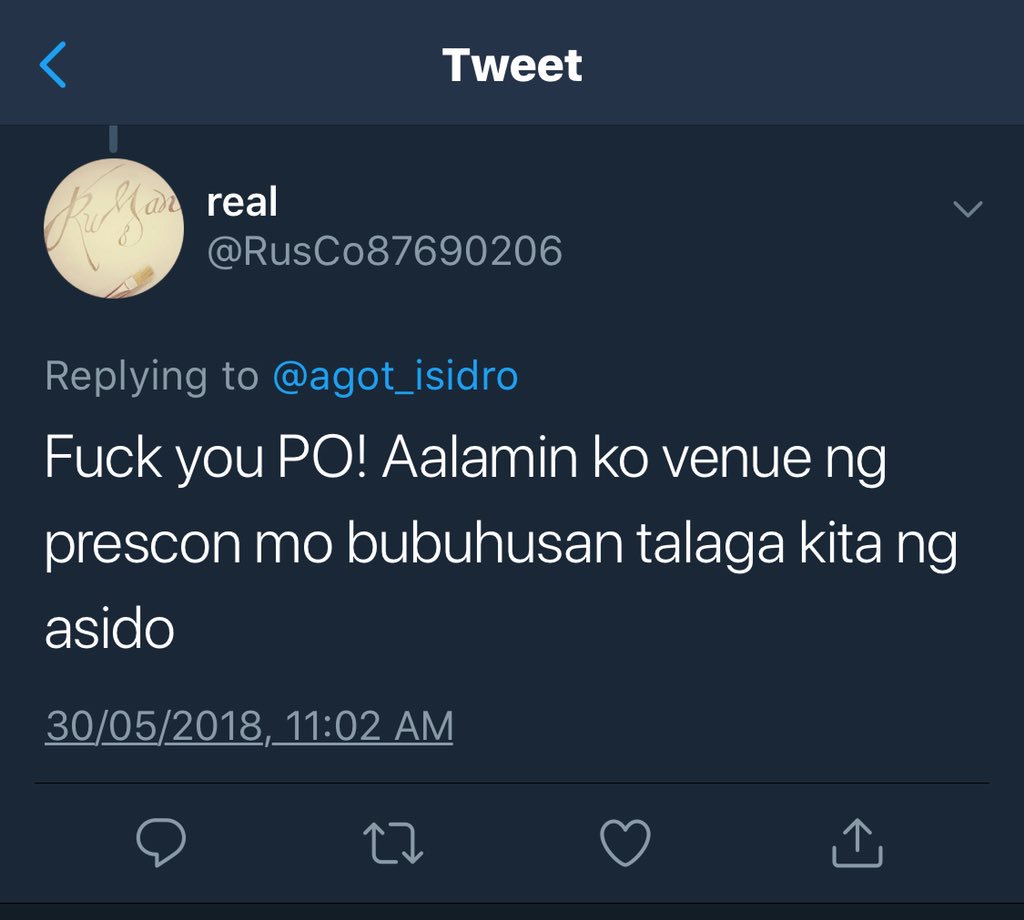Tap the @RusCo87690206 handle
The image size is (1024, 920).
click(385, 251)
